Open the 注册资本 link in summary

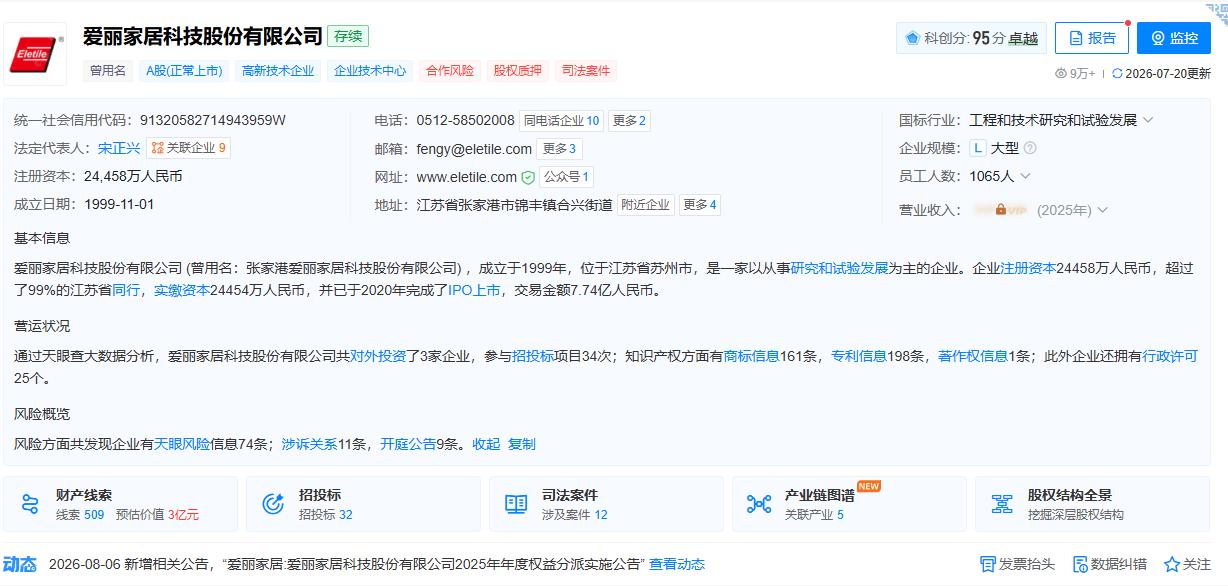[x=1028, y=268]
